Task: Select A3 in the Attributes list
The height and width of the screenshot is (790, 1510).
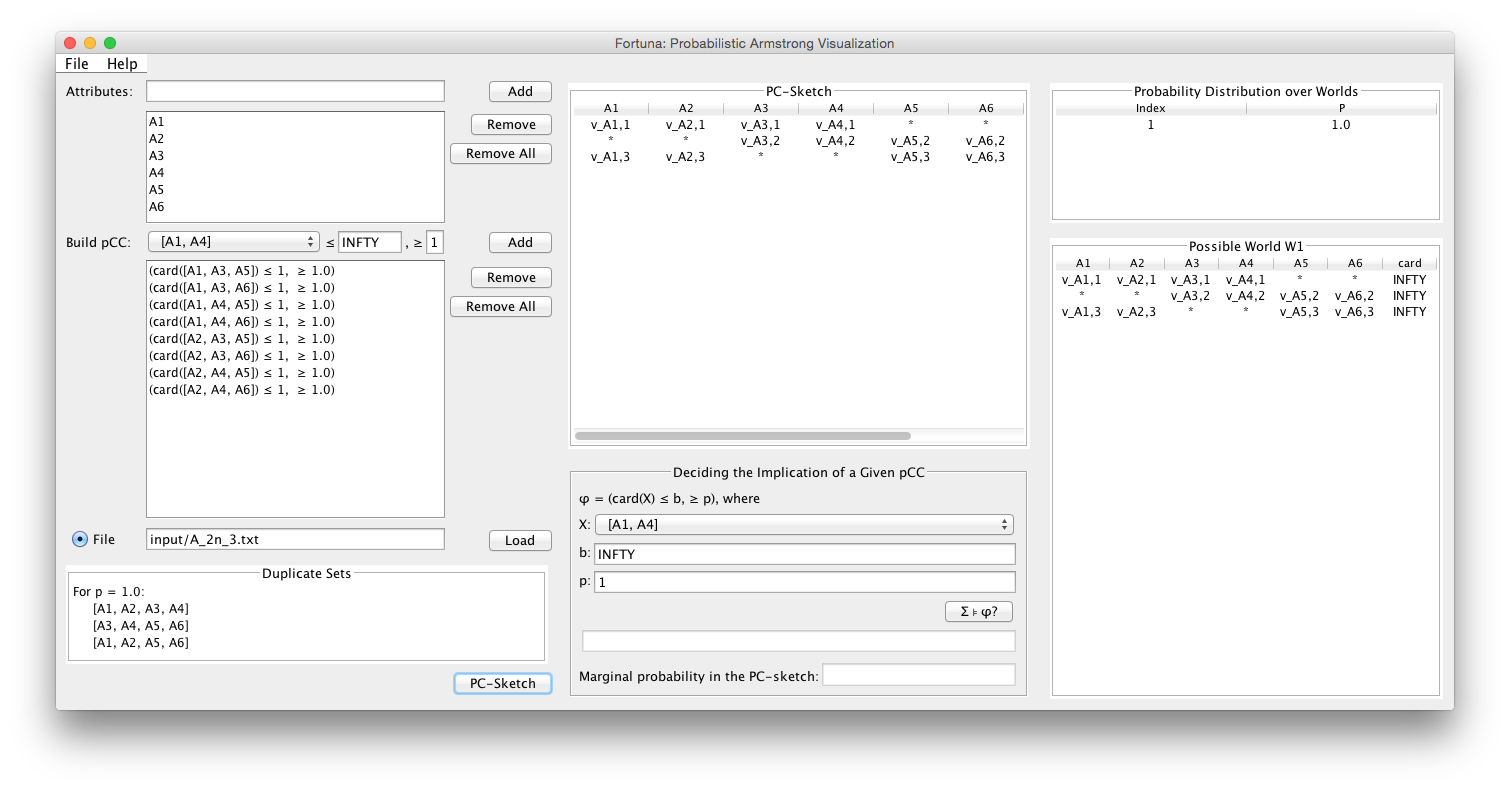Action: (295, 155)
